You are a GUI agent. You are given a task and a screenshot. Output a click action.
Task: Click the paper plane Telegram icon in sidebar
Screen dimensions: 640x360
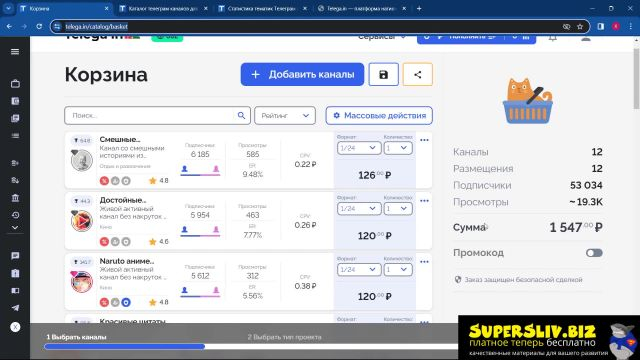(x=15, y=308)
